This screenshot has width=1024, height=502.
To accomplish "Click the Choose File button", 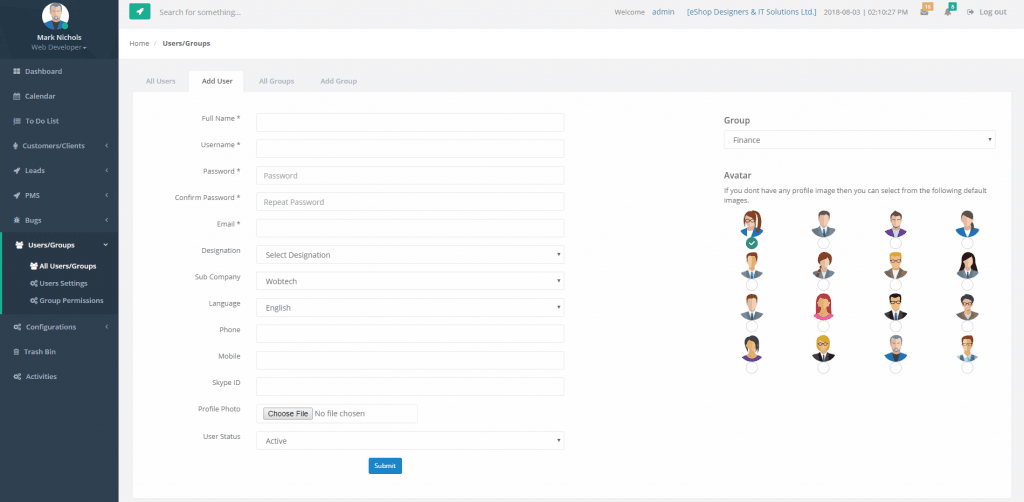I will 286,414.
